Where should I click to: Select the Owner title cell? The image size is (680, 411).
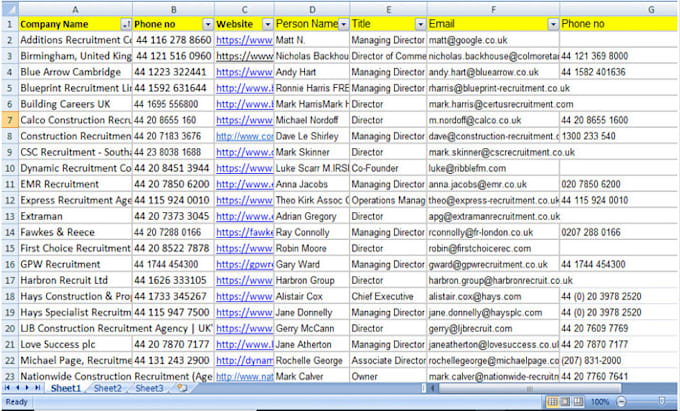tap(388, 376)
